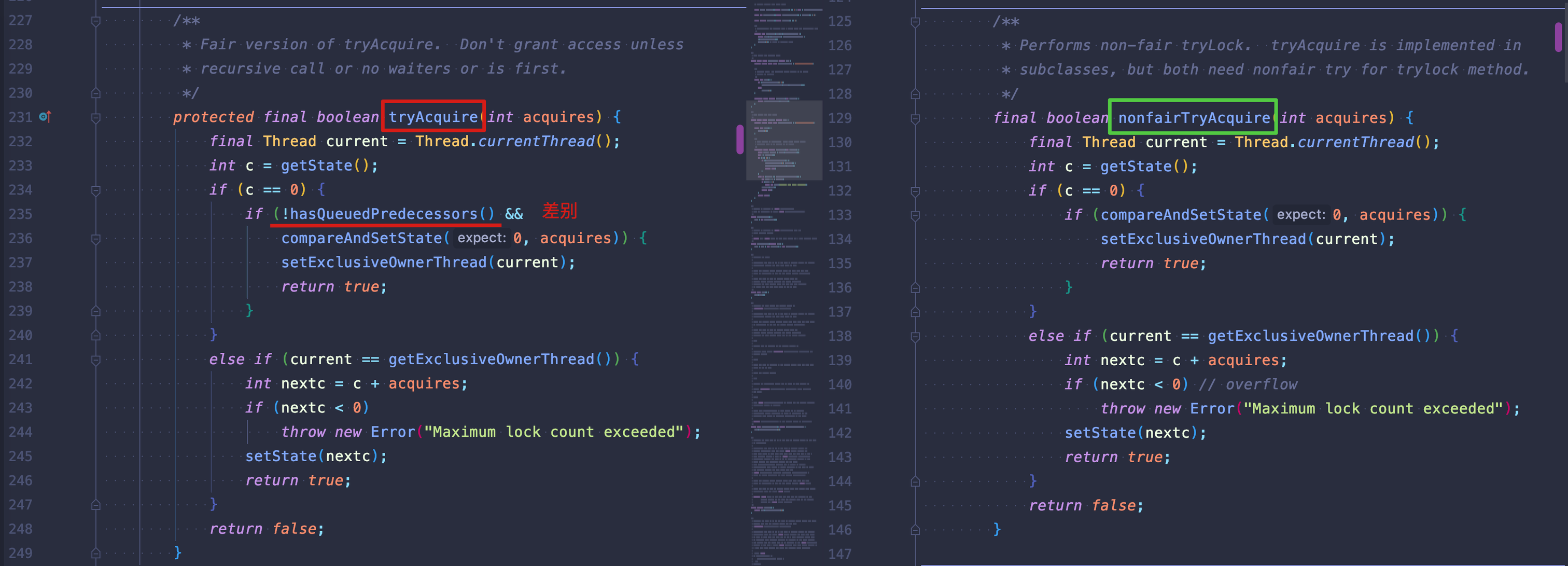Viewport: 1568px width, 566px height.
Task: Click line number 240 in the left gutter
Action: coord(20,335)
